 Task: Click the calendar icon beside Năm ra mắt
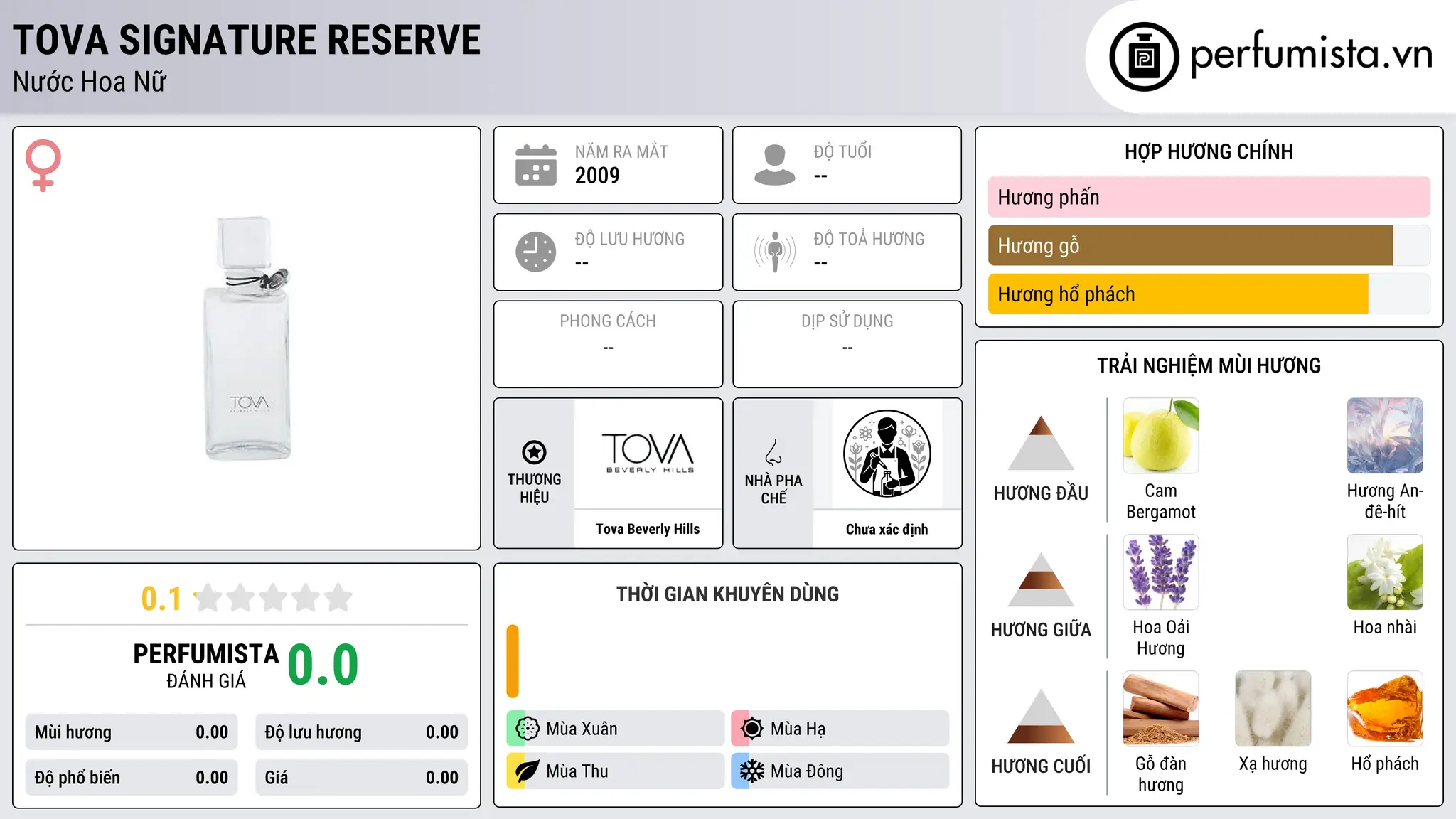click(536, 165)
